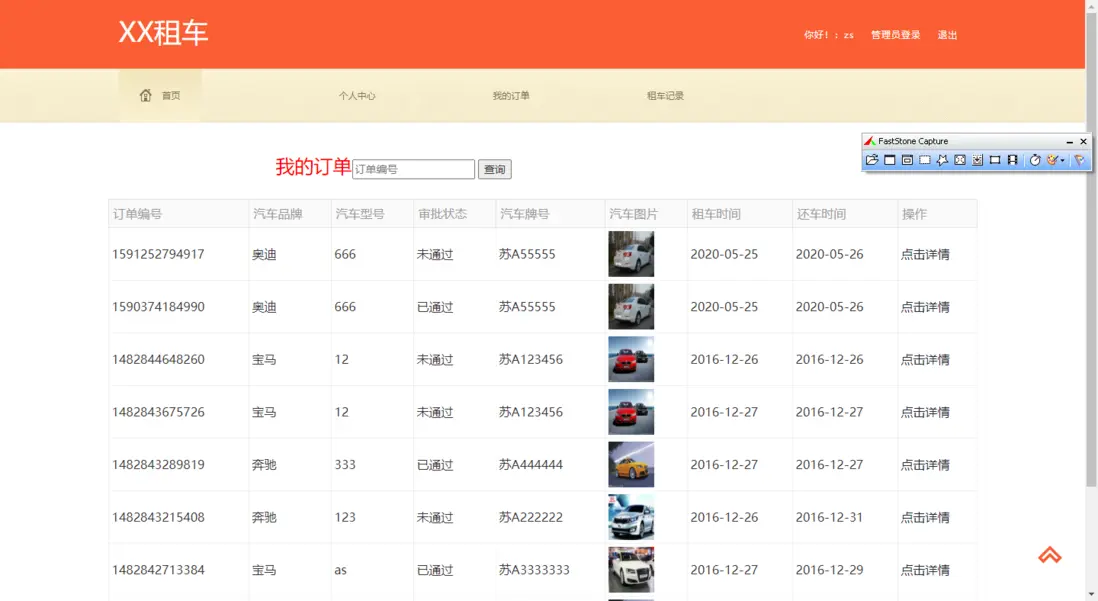Click the open file icon in FastStone Capture
The width and height of the screenshot is (1098, 601).
point(872,160)
